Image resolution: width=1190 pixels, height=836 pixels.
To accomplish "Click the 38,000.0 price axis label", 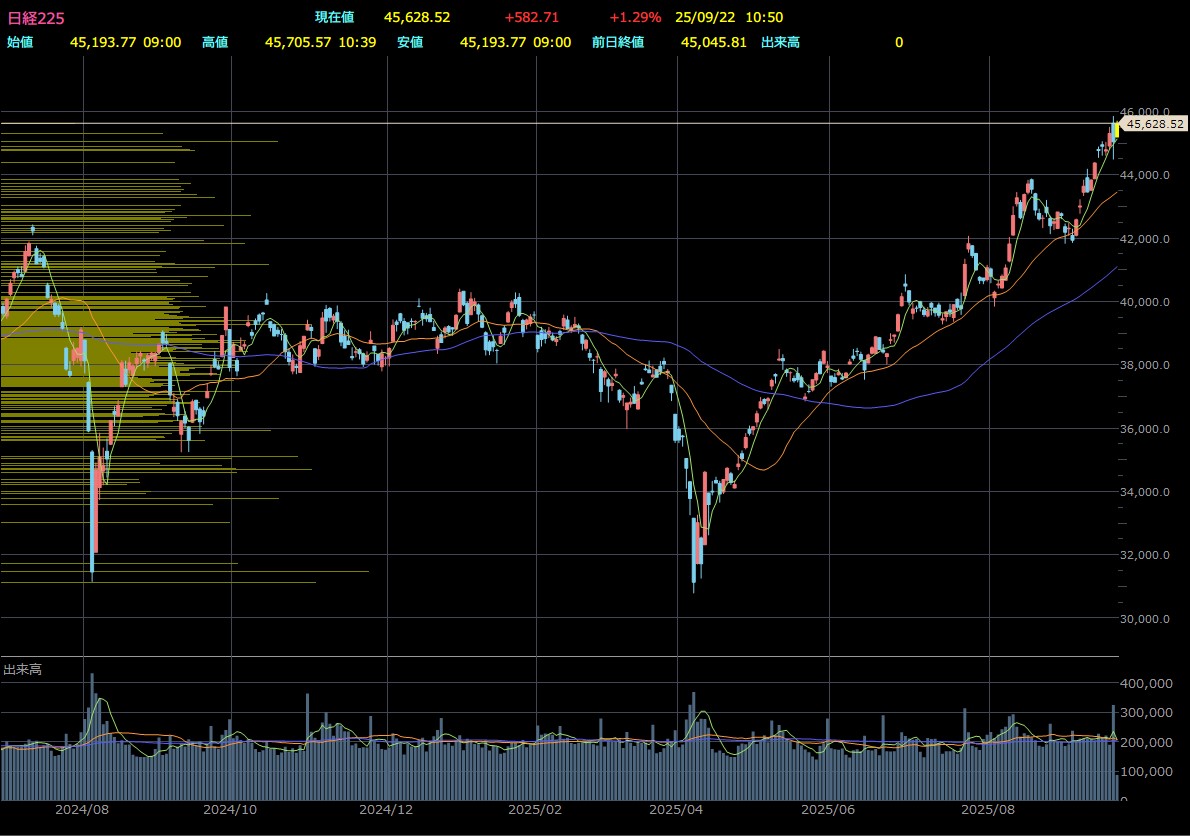I will coord(1144,365).
